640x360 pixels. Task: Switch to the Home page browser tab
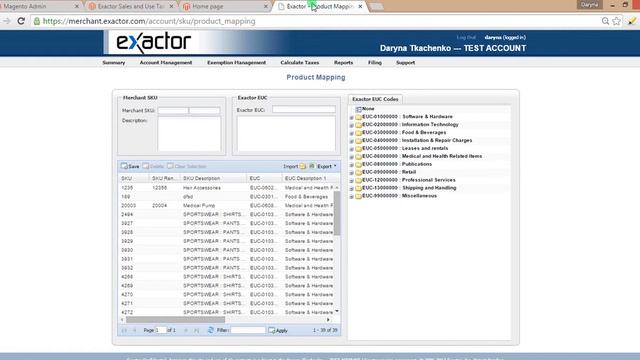click(x=224, y=7)
